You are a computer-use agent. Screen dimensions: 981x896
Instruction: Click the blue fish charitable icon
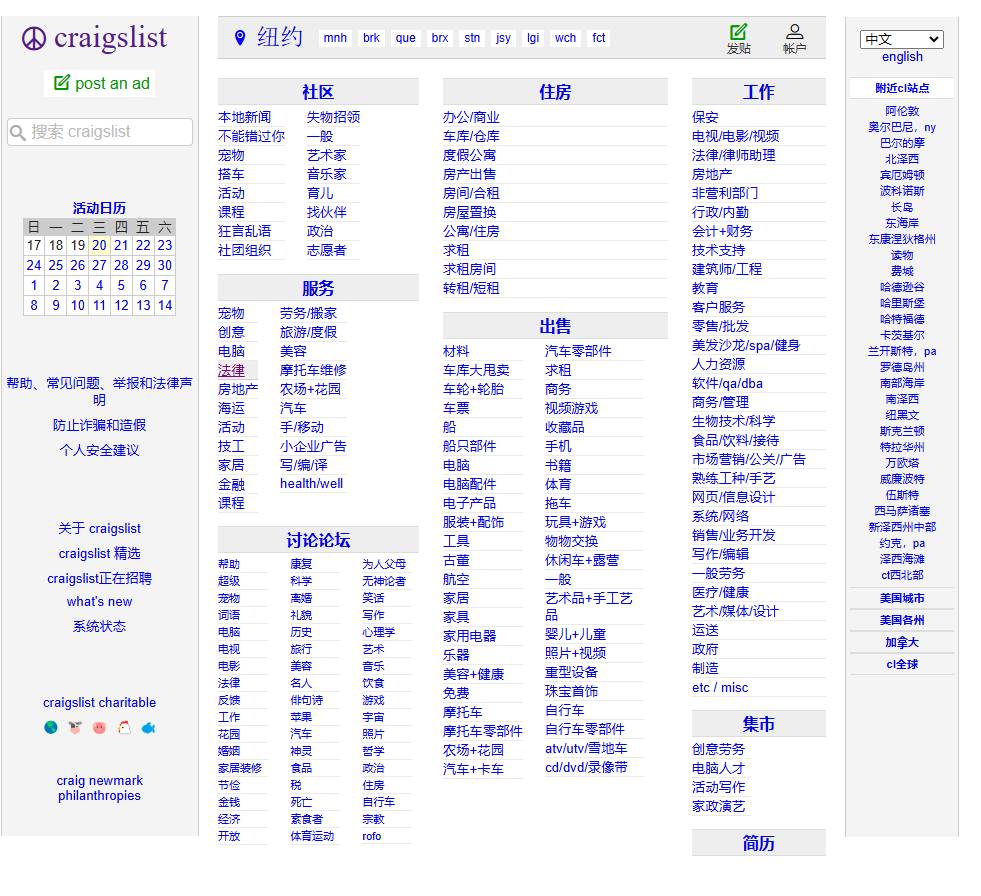click(148, 727)
